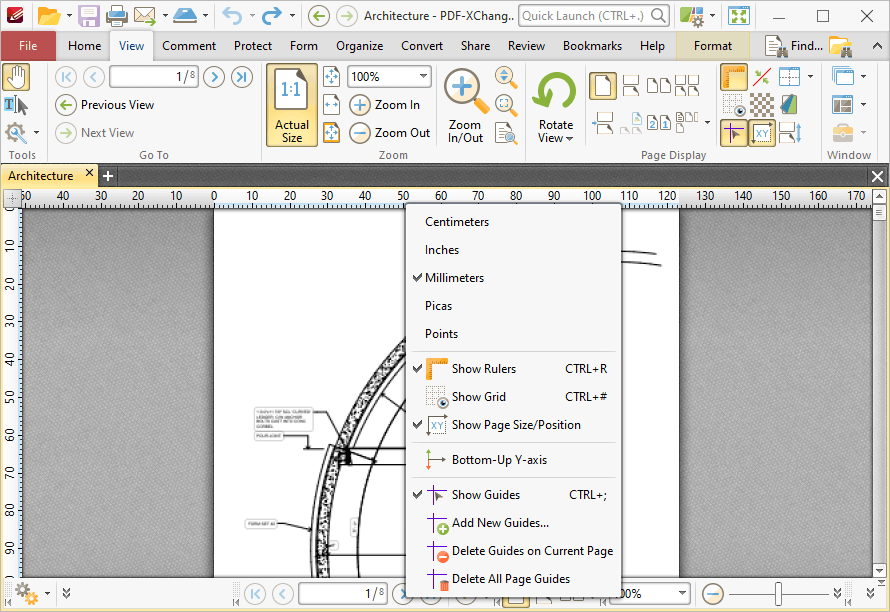Select Single Page layout

point(603,86)
